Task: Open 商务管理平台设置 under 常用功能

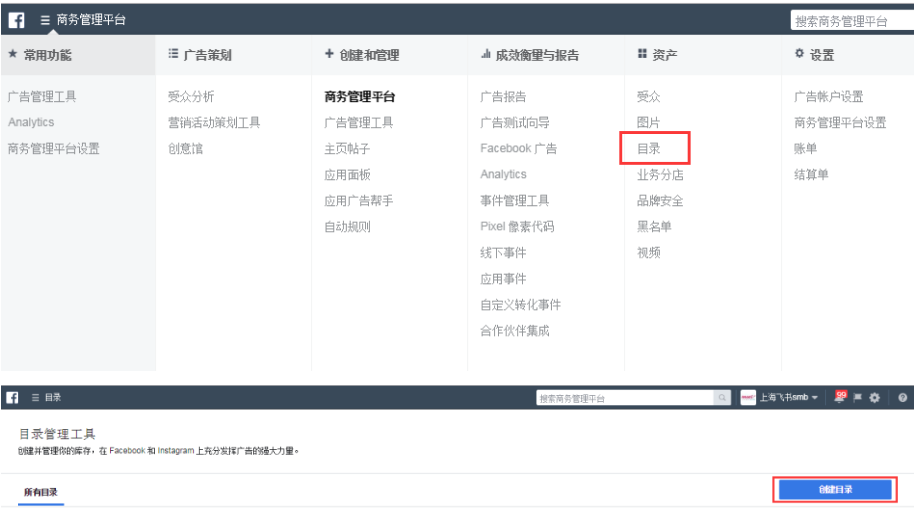Action: [x=54, y=148]
